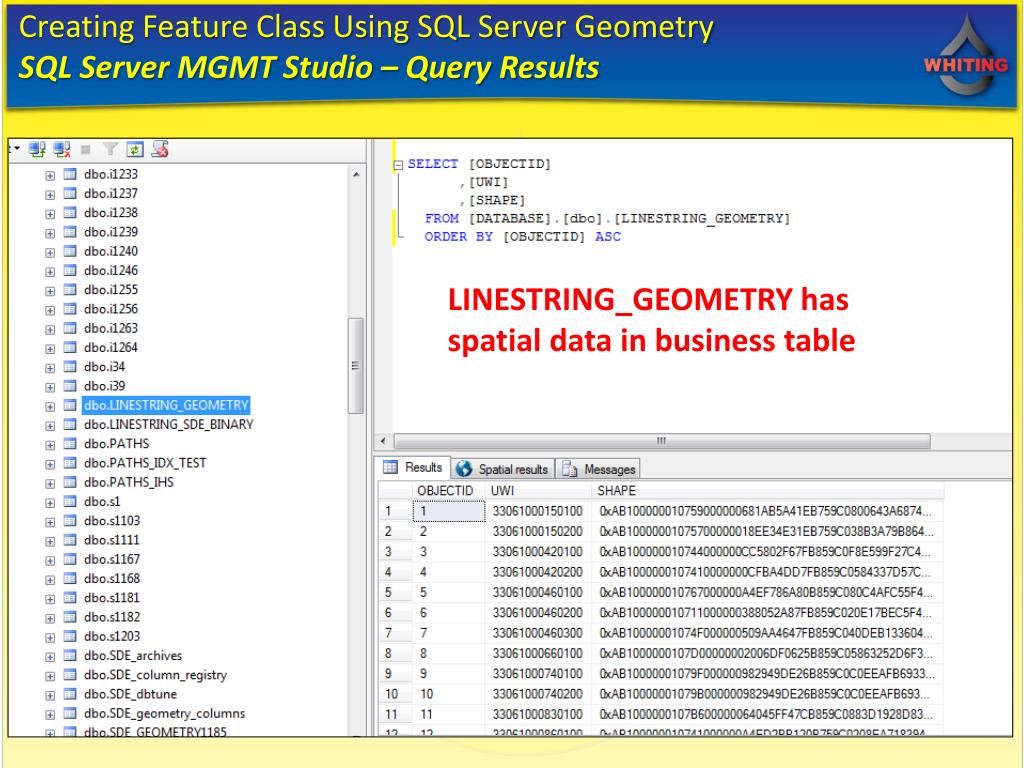
Task: Select the dbo.s1111 table
Action: (x=112, y=540)
